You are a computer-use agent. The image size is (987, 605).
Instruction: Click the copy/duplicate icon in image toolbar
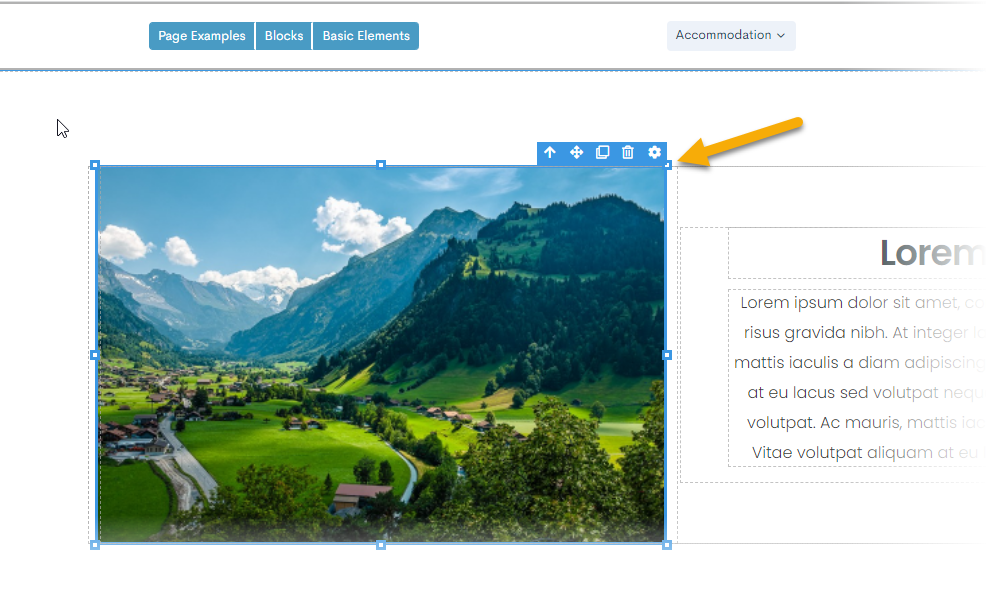pos(602,152)
